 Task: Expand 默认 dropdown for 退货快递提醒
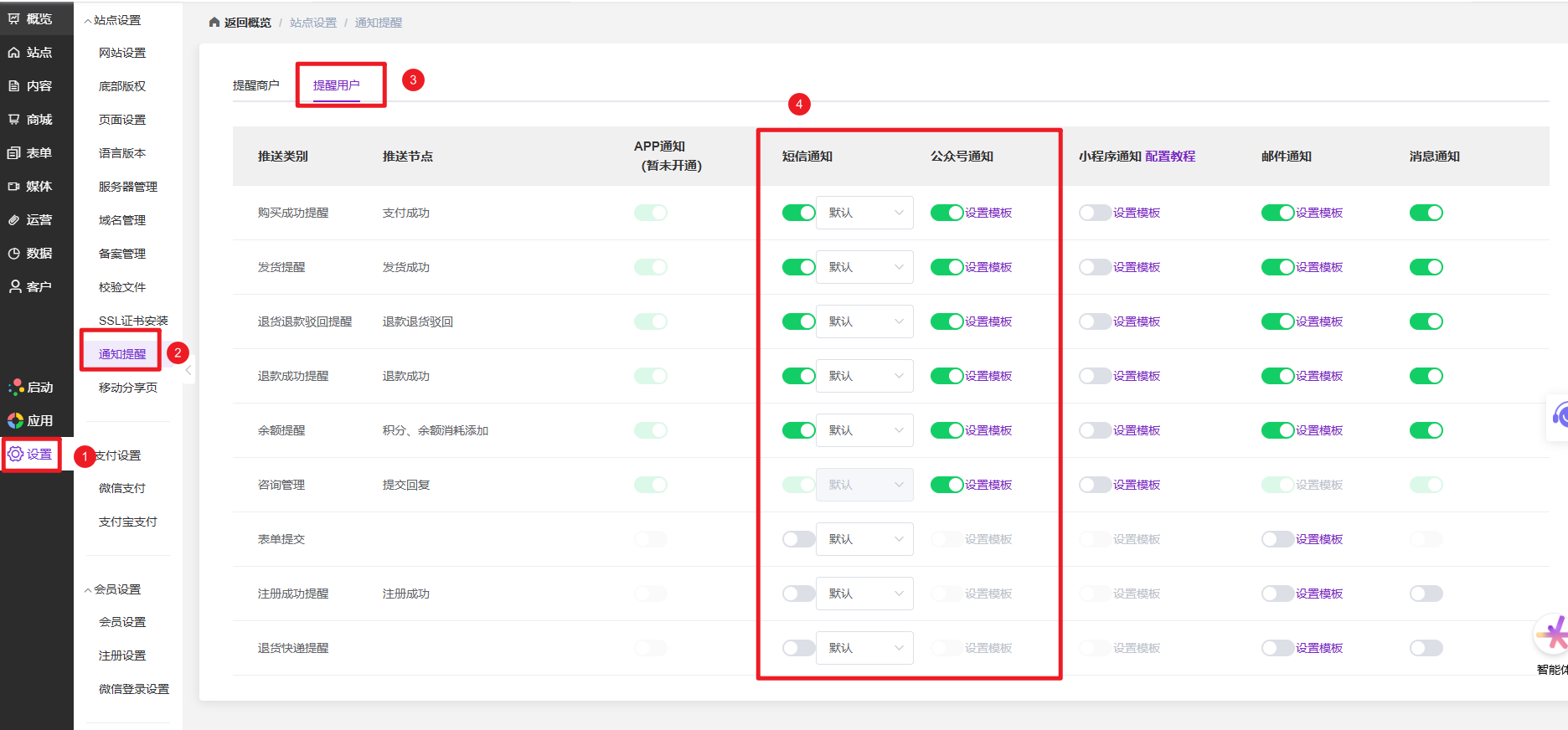click(864, 648)
